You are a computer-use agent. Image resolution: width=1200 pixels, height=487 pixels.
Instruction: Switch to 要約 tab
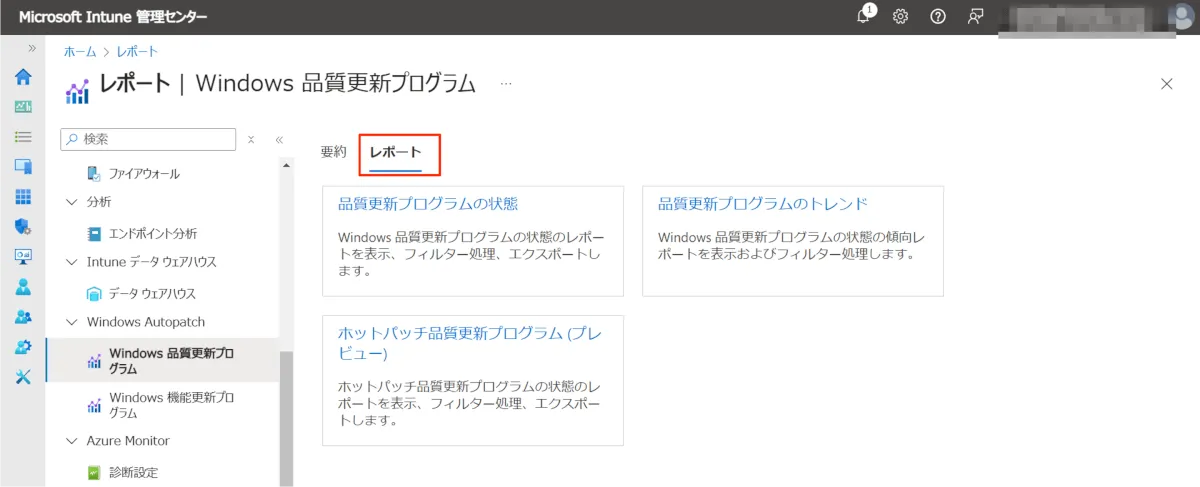pos(333,152)
